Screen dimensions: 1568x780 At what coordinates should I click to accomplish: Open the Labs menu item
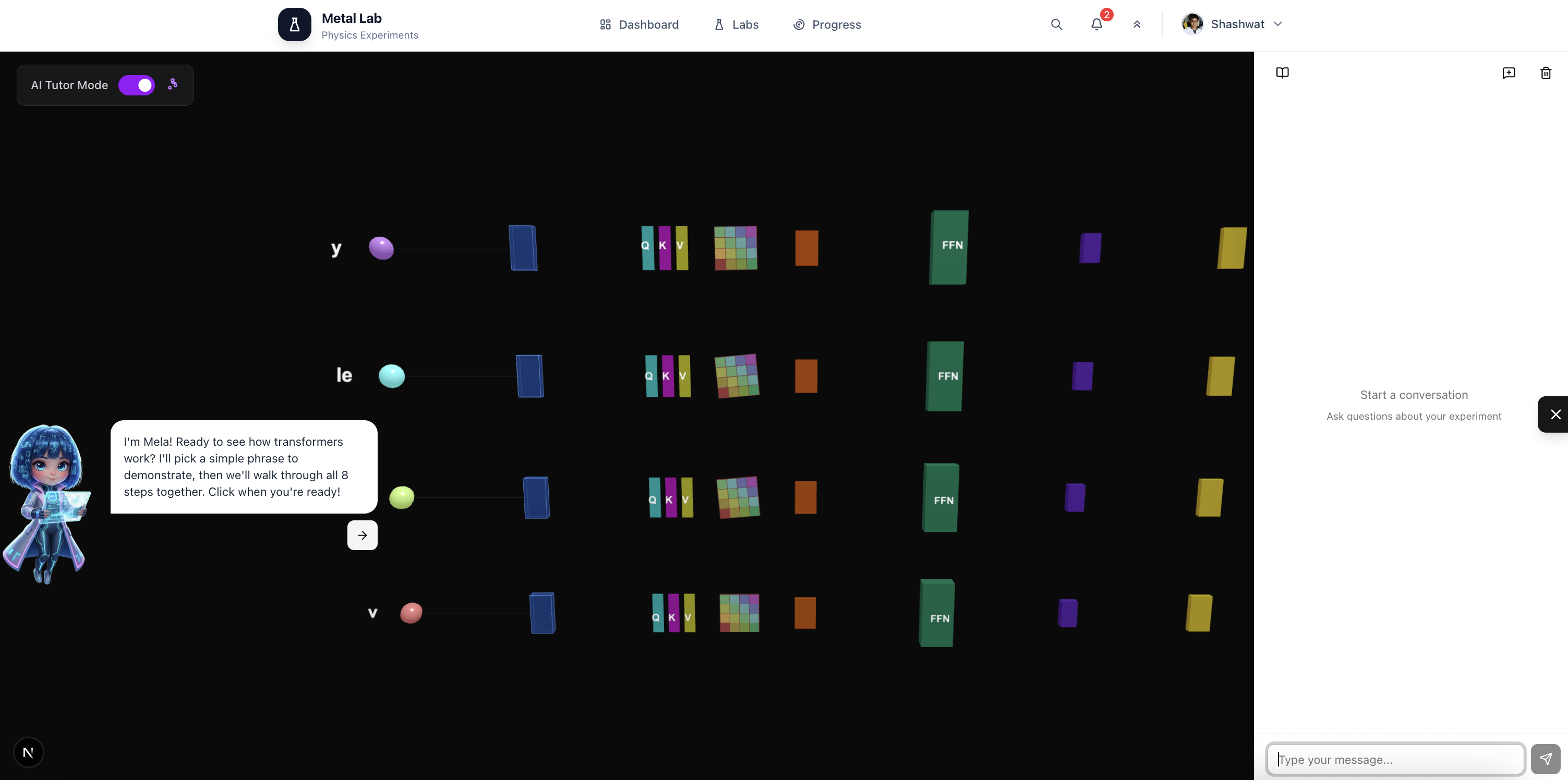737,25
